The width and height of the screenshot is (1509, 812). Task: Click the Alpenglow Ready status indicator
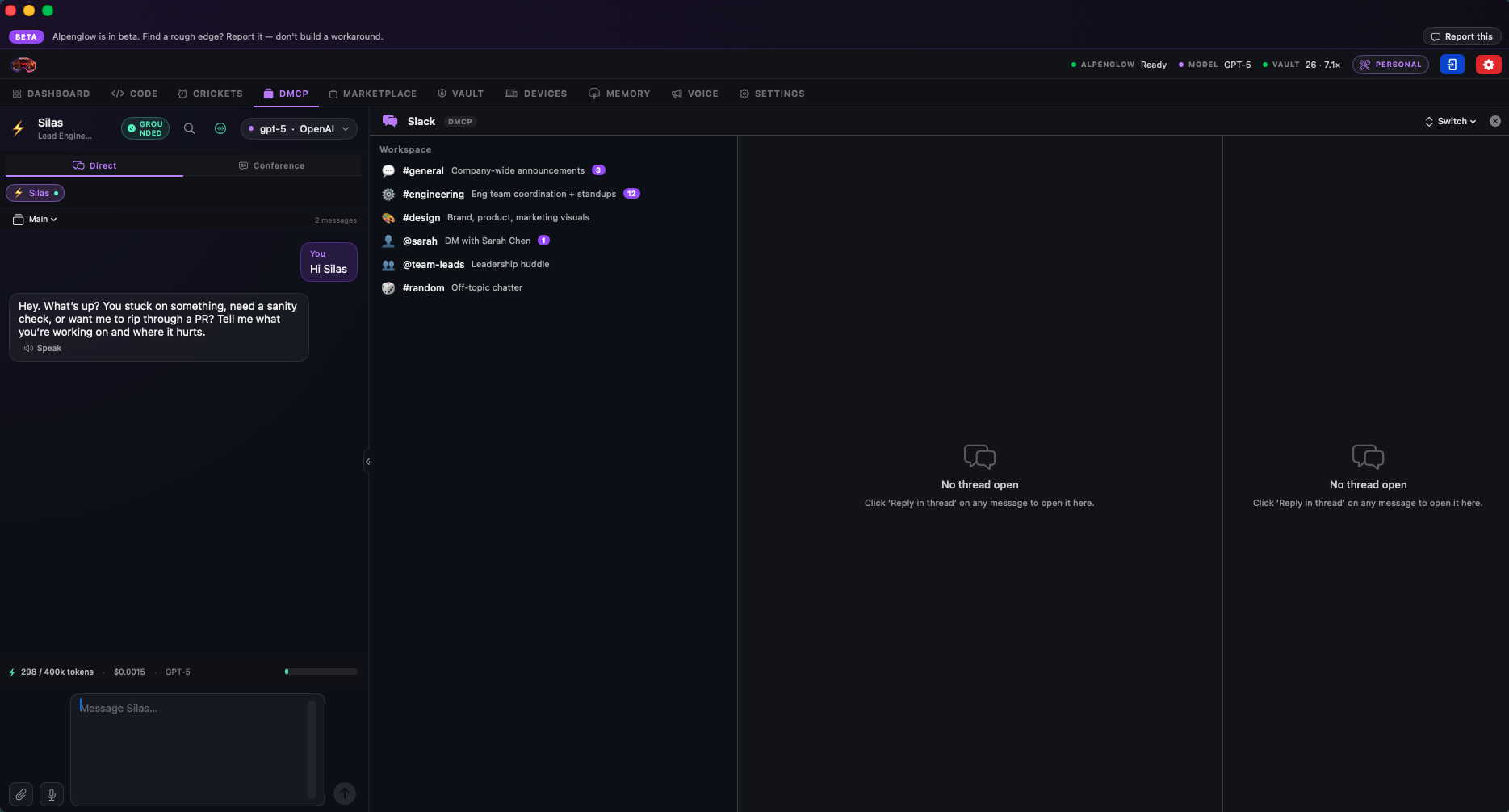(x=1119, y=65)
